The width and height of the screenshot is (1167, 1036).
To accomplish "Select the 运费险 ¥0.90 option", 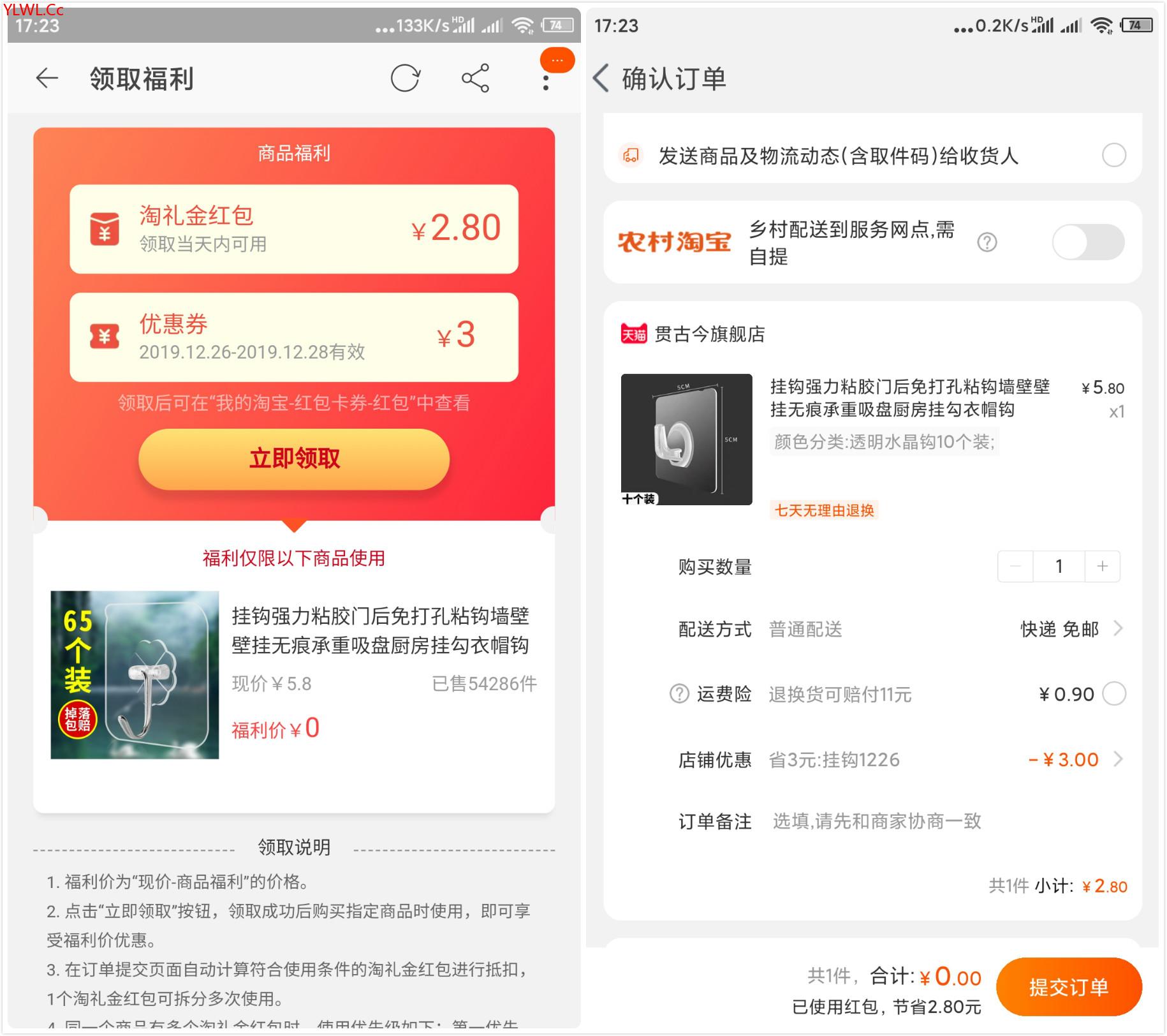I will pyautogui.click(x=1114, y=693).
